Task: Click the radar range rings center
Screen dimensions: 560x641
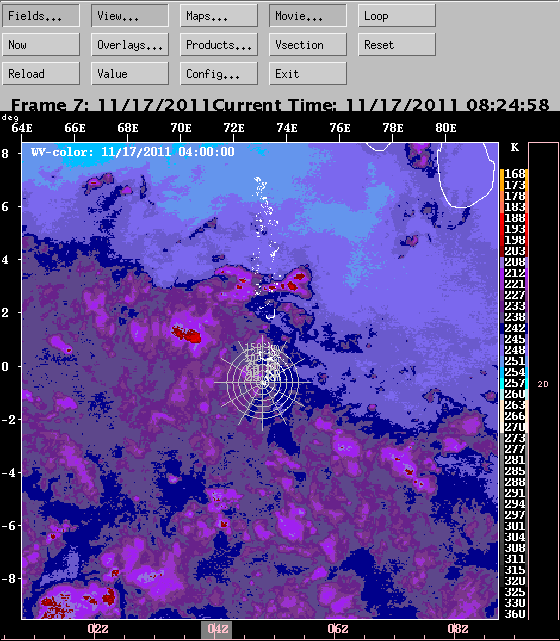Action: click(x=262, y=383)
